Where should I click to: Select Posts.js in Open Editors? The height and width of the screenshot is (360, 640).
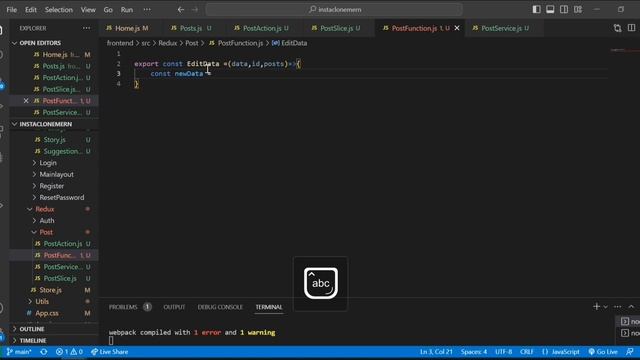[54, 66]
